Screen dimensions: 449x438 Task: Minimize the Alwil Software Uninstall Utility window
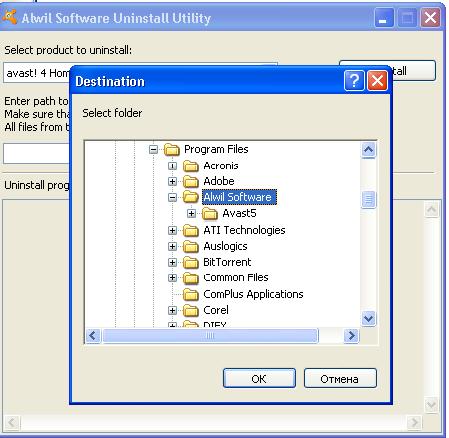[x=384, y=18]
